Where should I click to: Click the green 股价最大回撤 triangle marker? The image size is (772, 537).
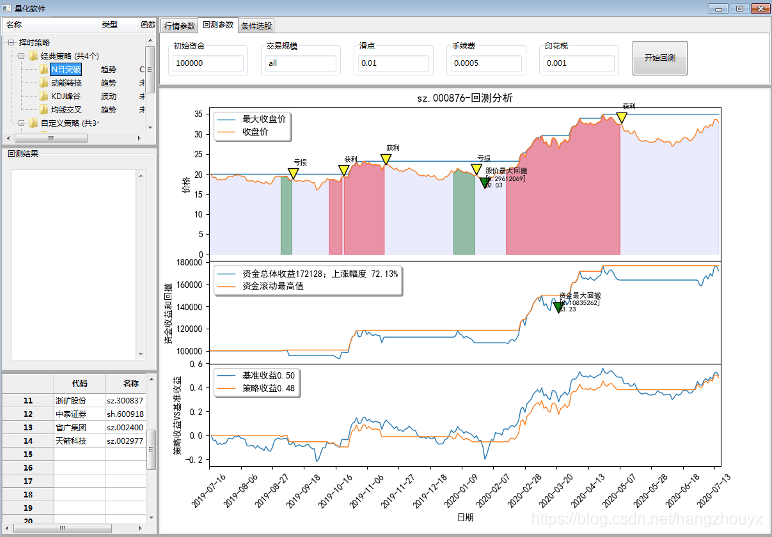pos(485,183)
